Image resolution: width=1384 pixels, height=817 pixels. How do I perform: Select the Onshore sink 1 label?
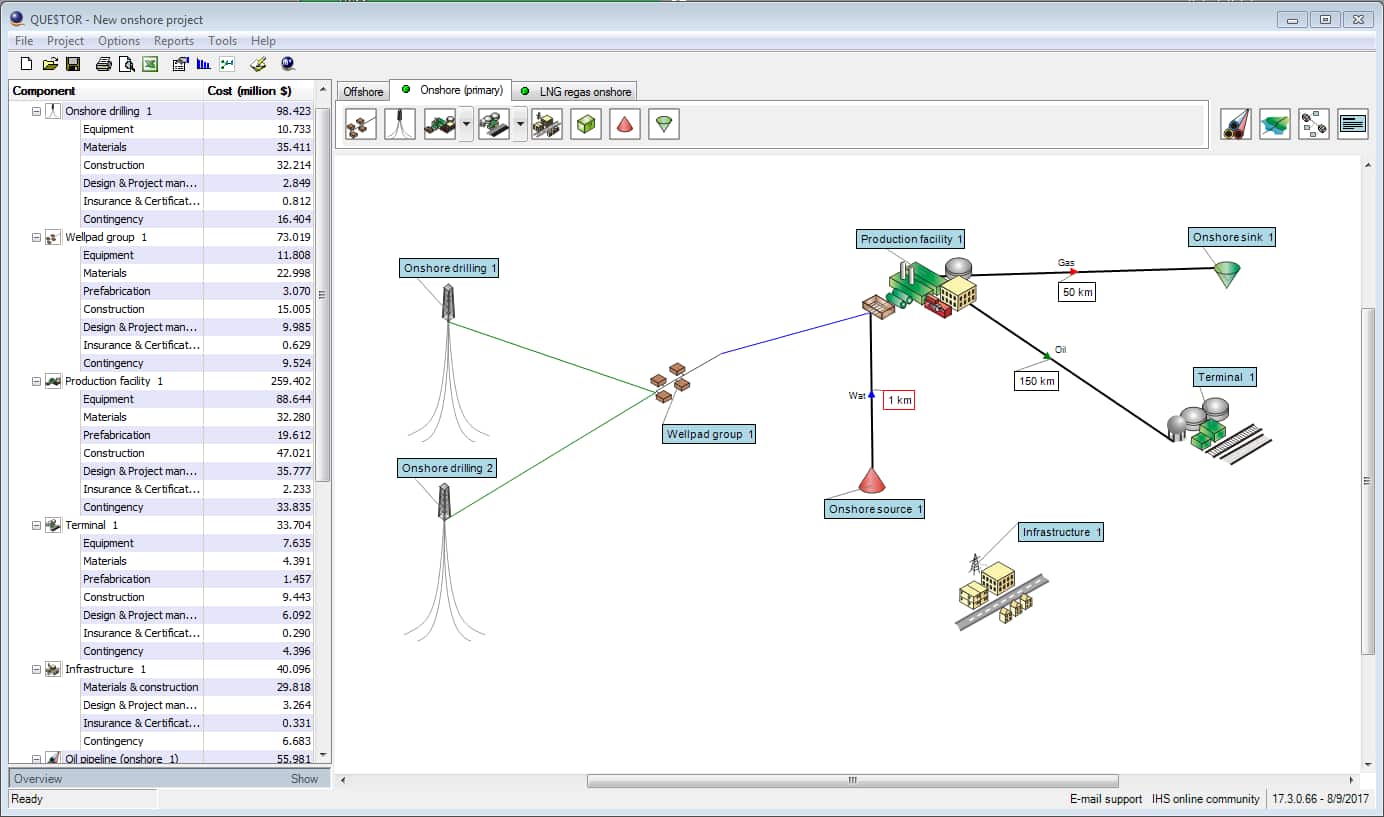pyautogui.click(x=1233, y=237)
